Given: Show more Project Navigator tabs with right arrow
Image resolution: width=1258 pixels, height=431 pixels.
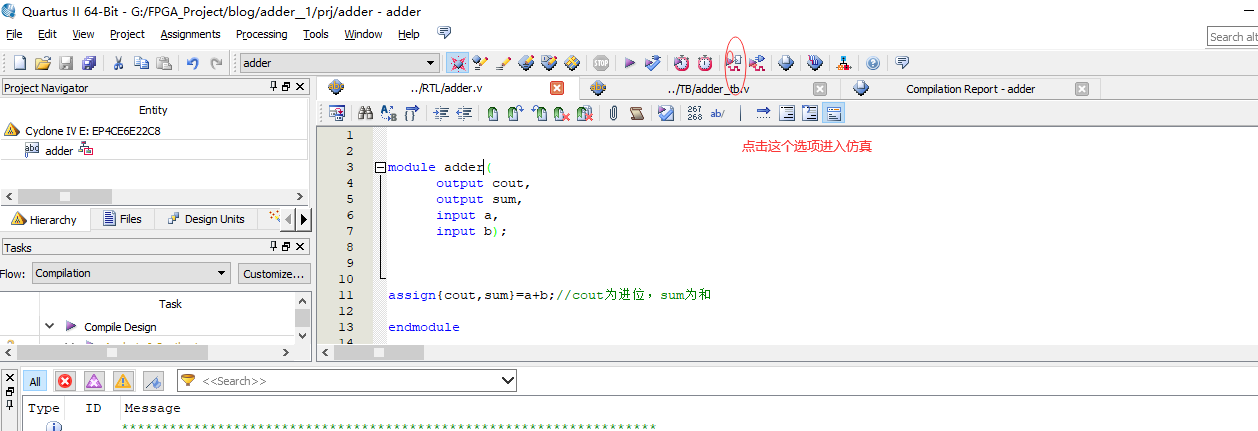Looking at the screenshot, I should (303, 219).
